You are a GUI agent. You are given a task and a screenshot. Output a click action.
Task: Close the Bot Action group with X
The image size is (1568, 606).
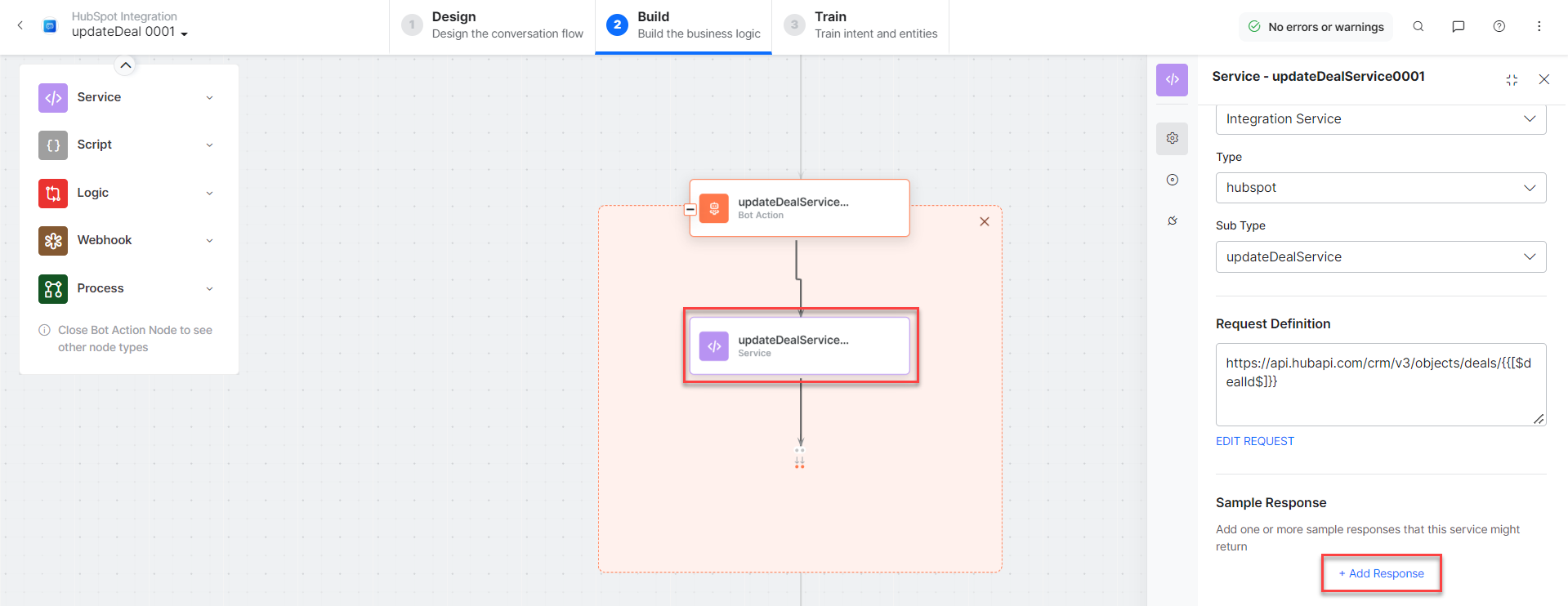(x=984, y=221)
